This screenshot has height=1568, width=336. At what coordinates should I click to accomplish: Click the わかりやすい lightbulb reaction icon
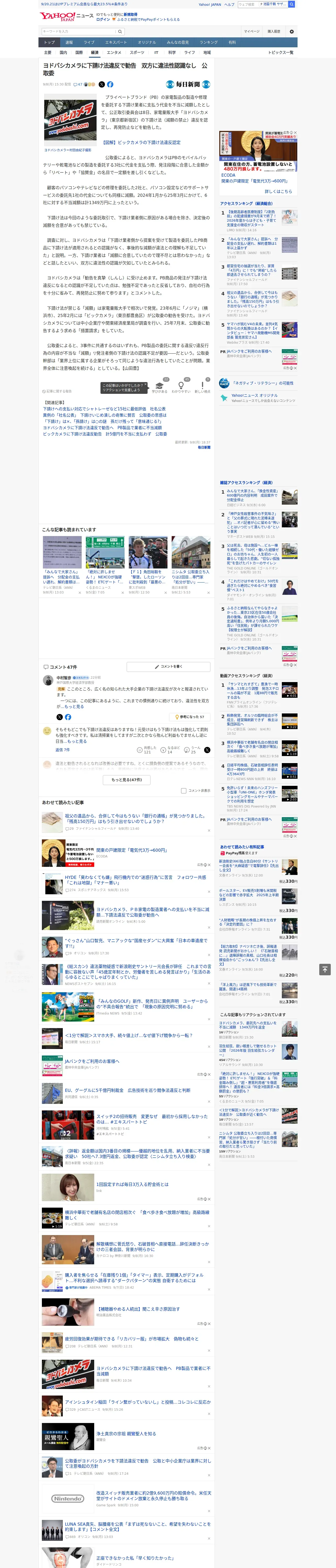181,386
